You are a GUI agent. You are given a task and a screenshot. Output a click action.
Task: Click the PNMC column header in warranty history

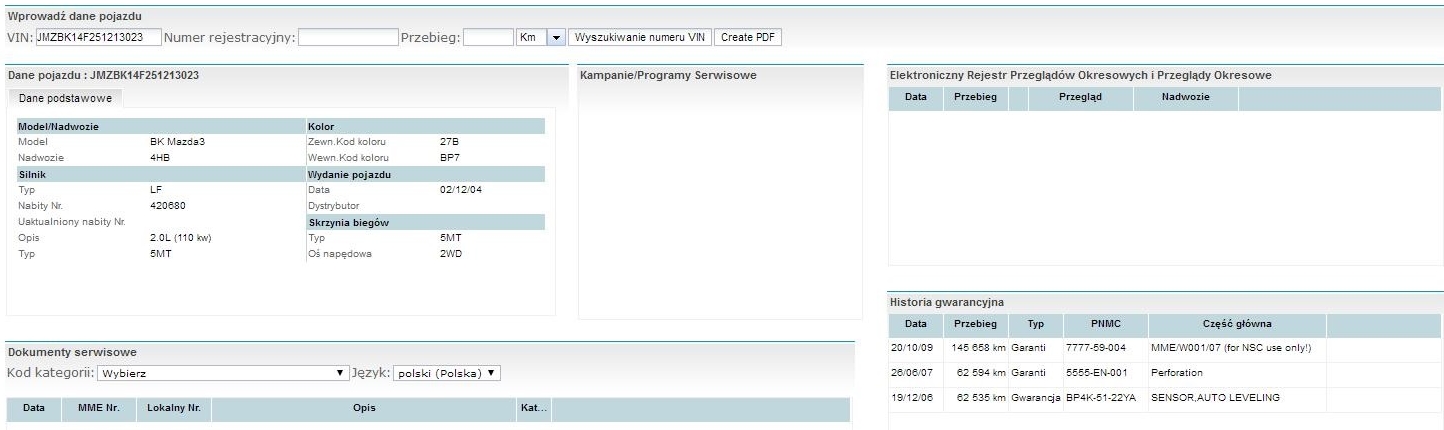[1105, 324]
